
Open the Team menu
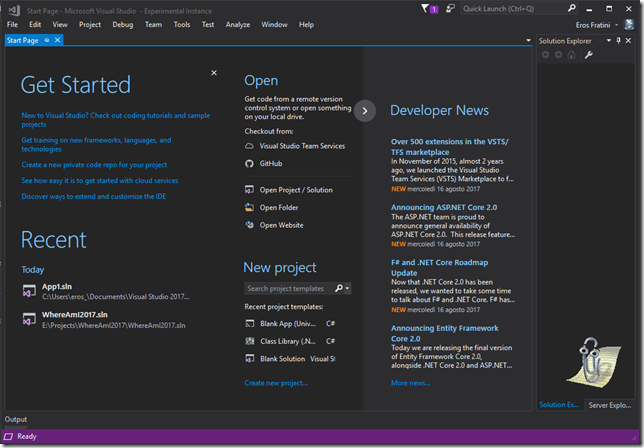153,25
